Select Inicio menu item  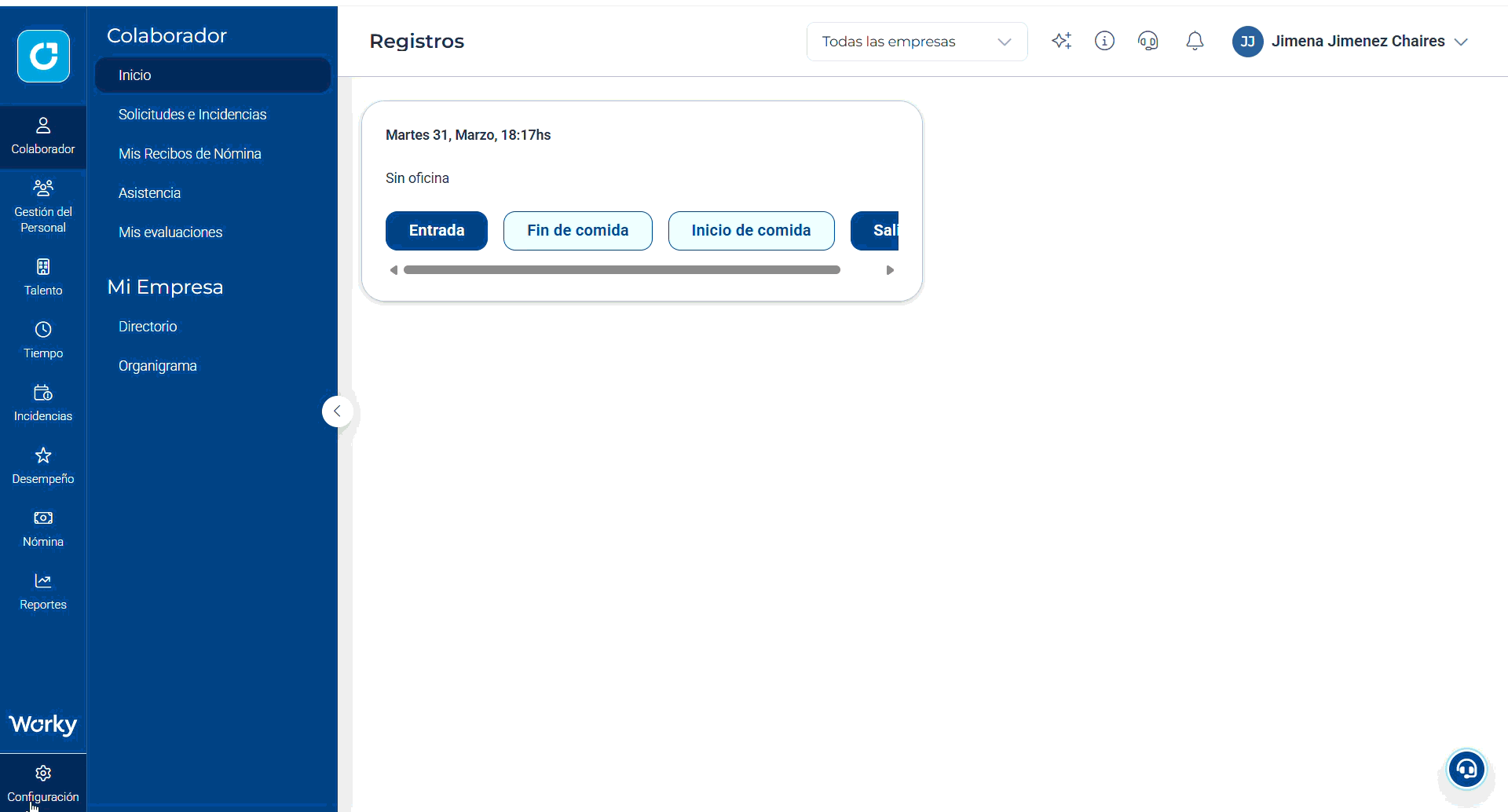click(x=212, y=75)
